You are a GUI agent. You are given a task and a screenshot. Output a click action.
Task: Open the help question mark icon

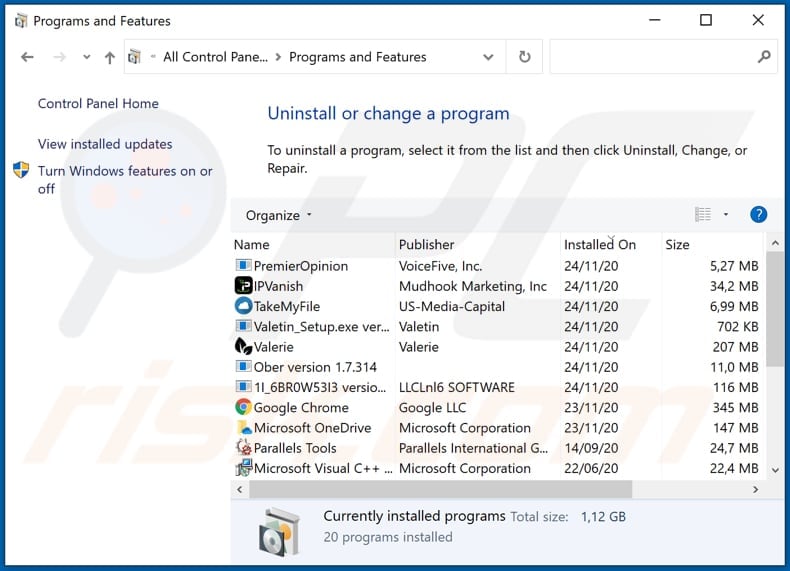758,215
